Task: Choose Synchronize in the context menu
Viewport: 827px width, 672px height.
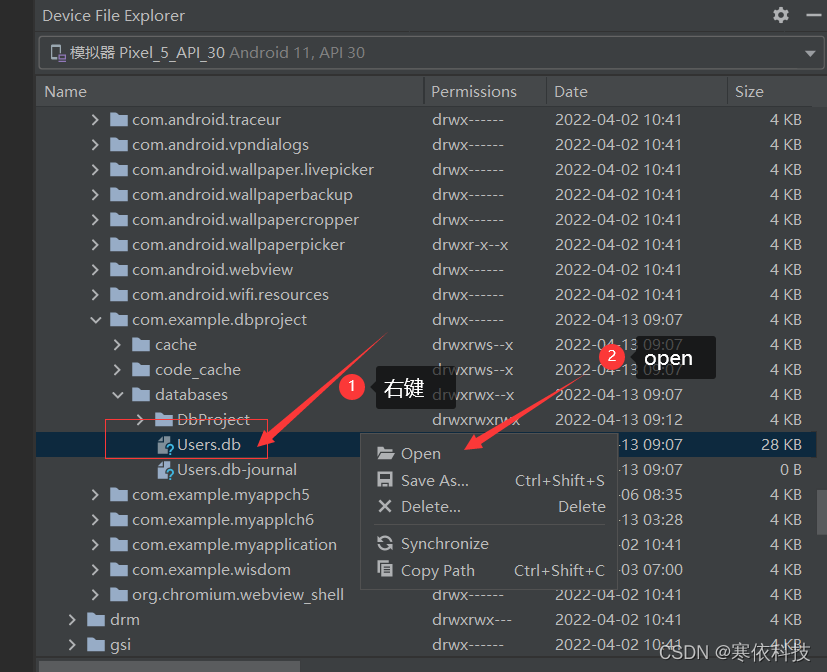Action: coord(489,544)
